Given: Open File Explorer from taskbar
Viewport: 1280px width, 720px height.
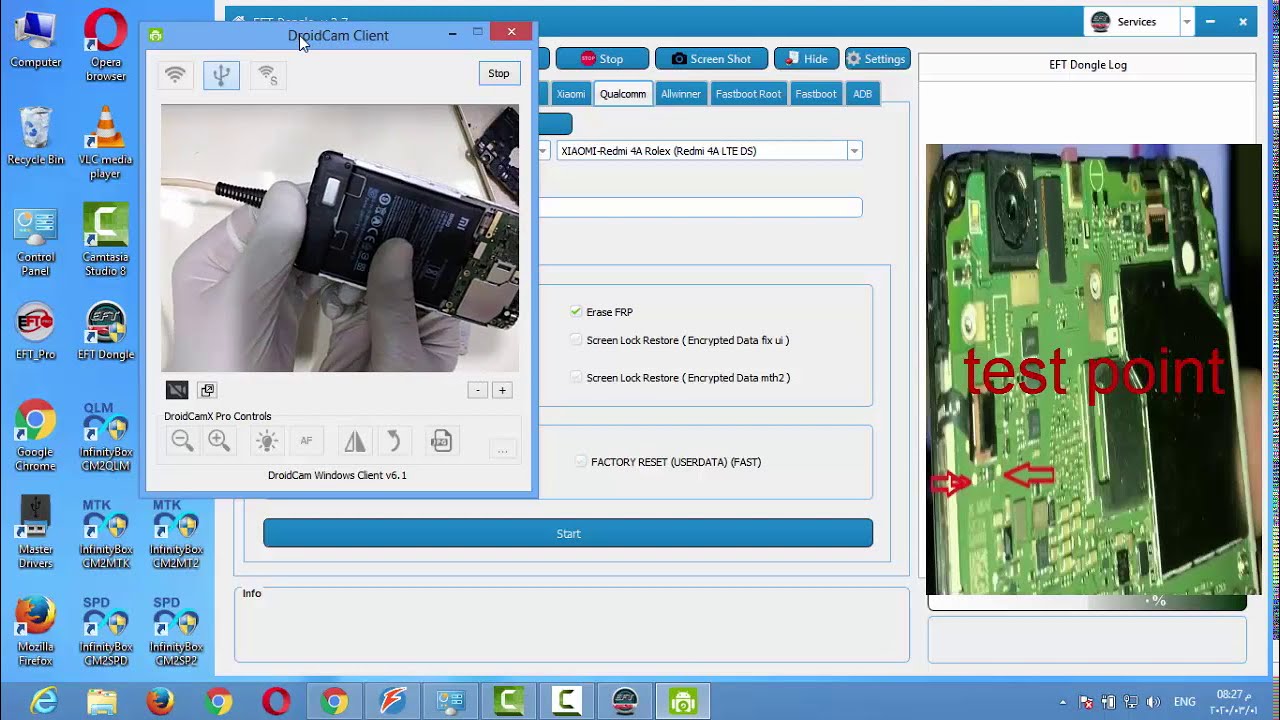Looking at the screenshot, I should 101,702.
